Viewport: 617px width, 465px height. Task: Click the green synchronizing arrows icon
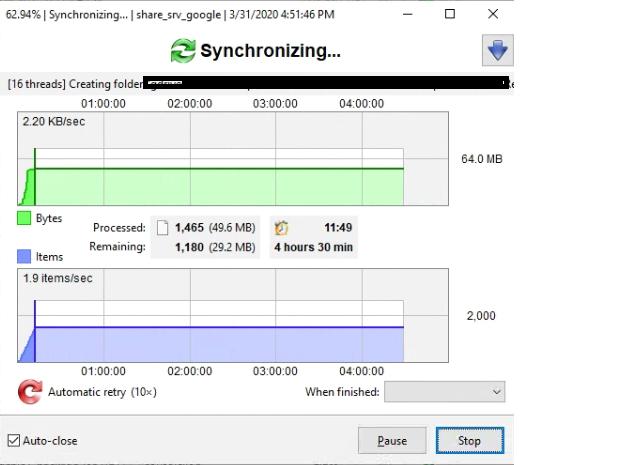[183, 50]
